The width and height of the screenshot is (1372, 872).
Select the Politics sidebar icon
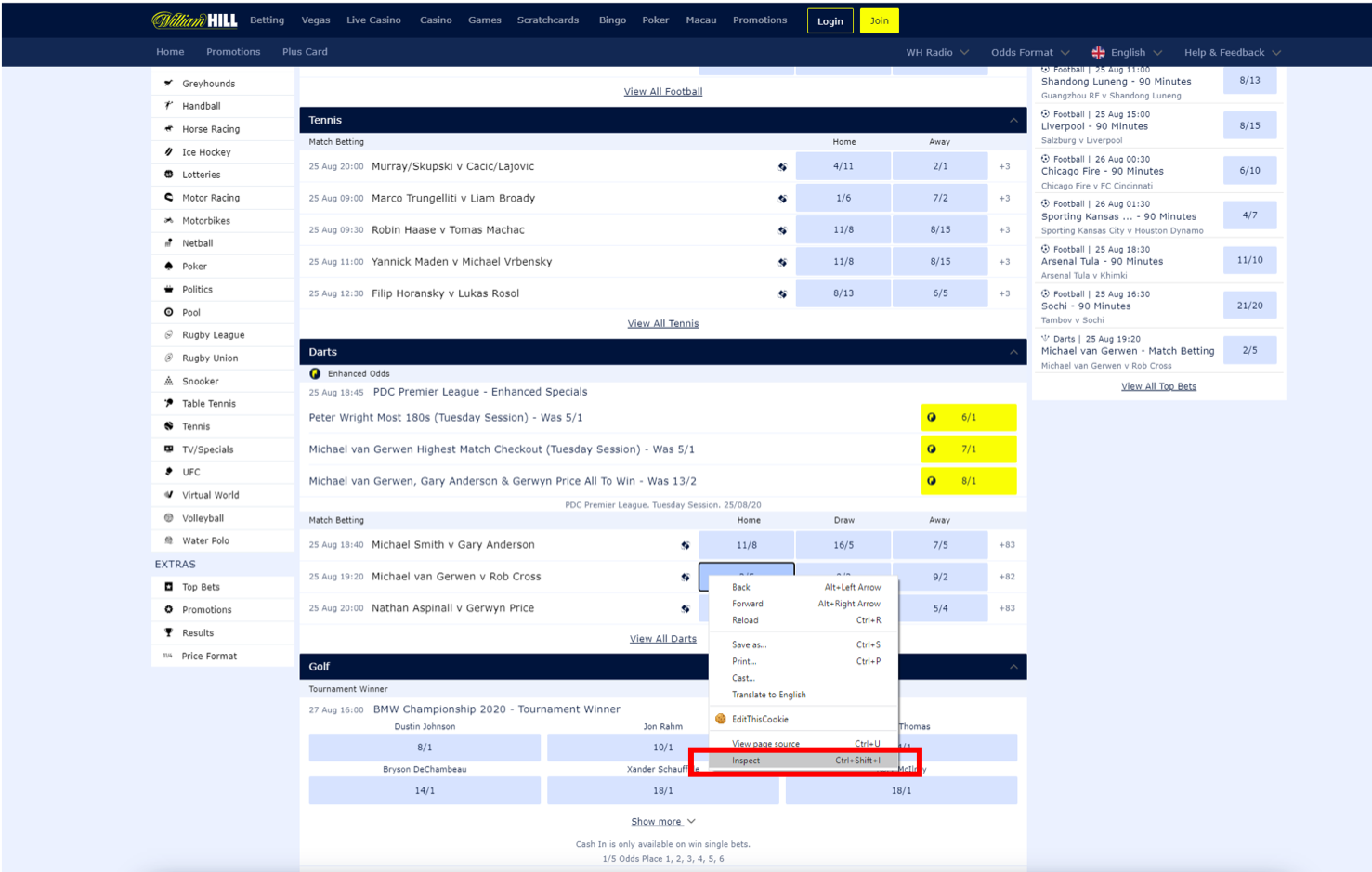pos(168,289)
